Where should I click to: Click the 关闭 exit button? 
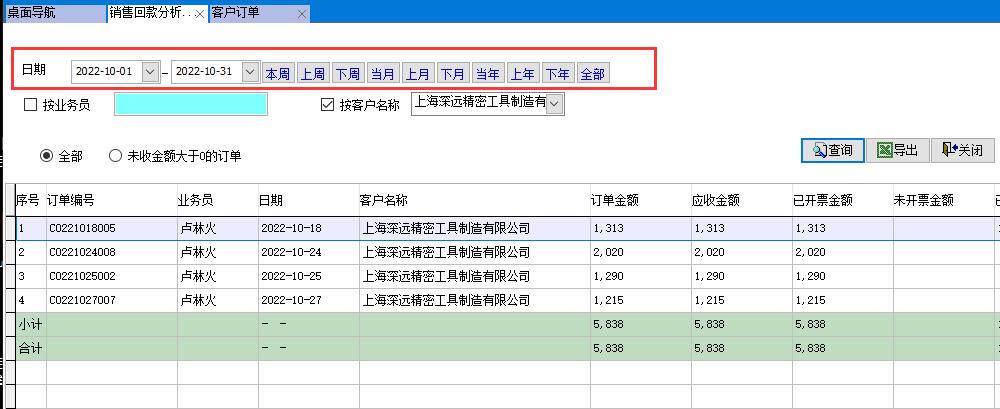pyautogui.click(x=962, y=150)
